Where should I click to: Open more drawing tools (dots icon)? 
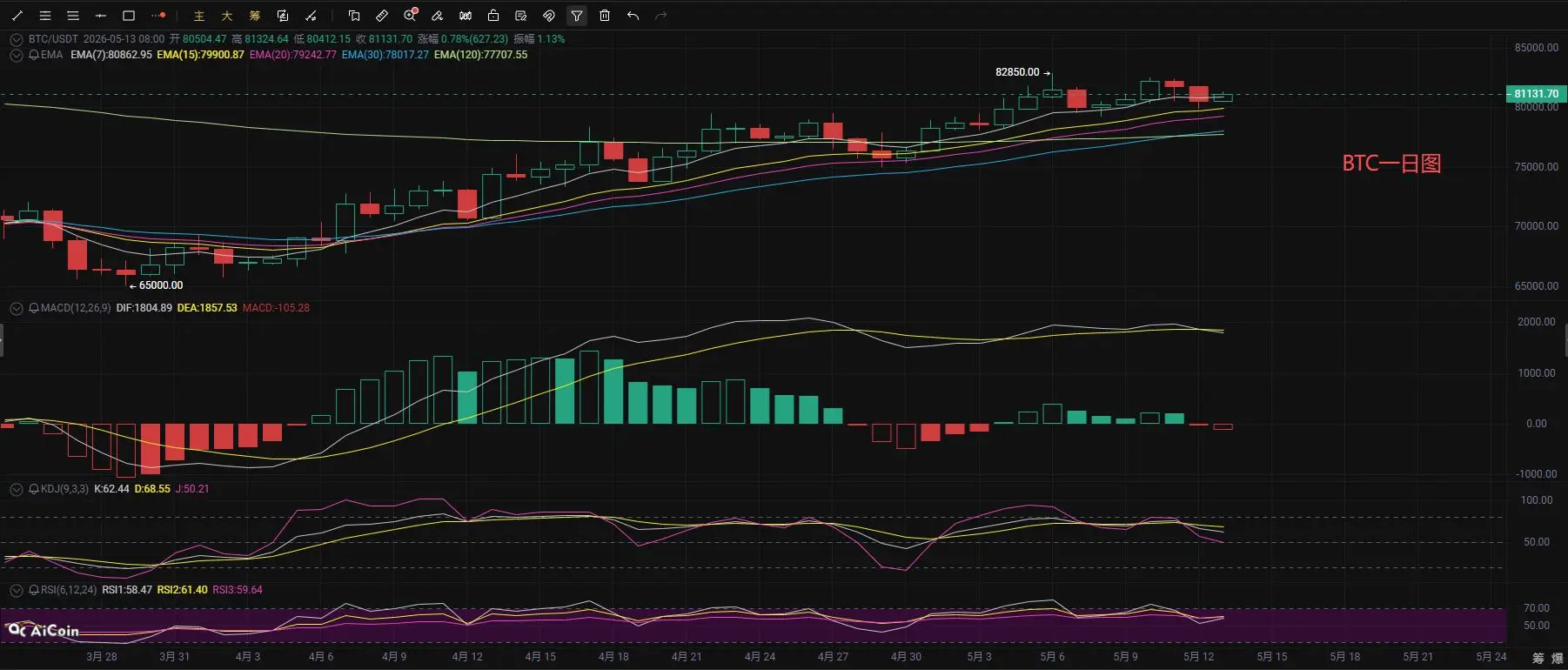157,16
